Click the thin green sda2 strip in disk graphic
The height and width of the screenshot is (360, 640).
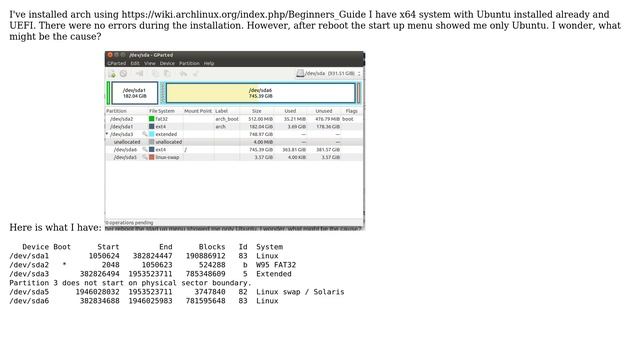pyautogui.click(x=108, y=93)
